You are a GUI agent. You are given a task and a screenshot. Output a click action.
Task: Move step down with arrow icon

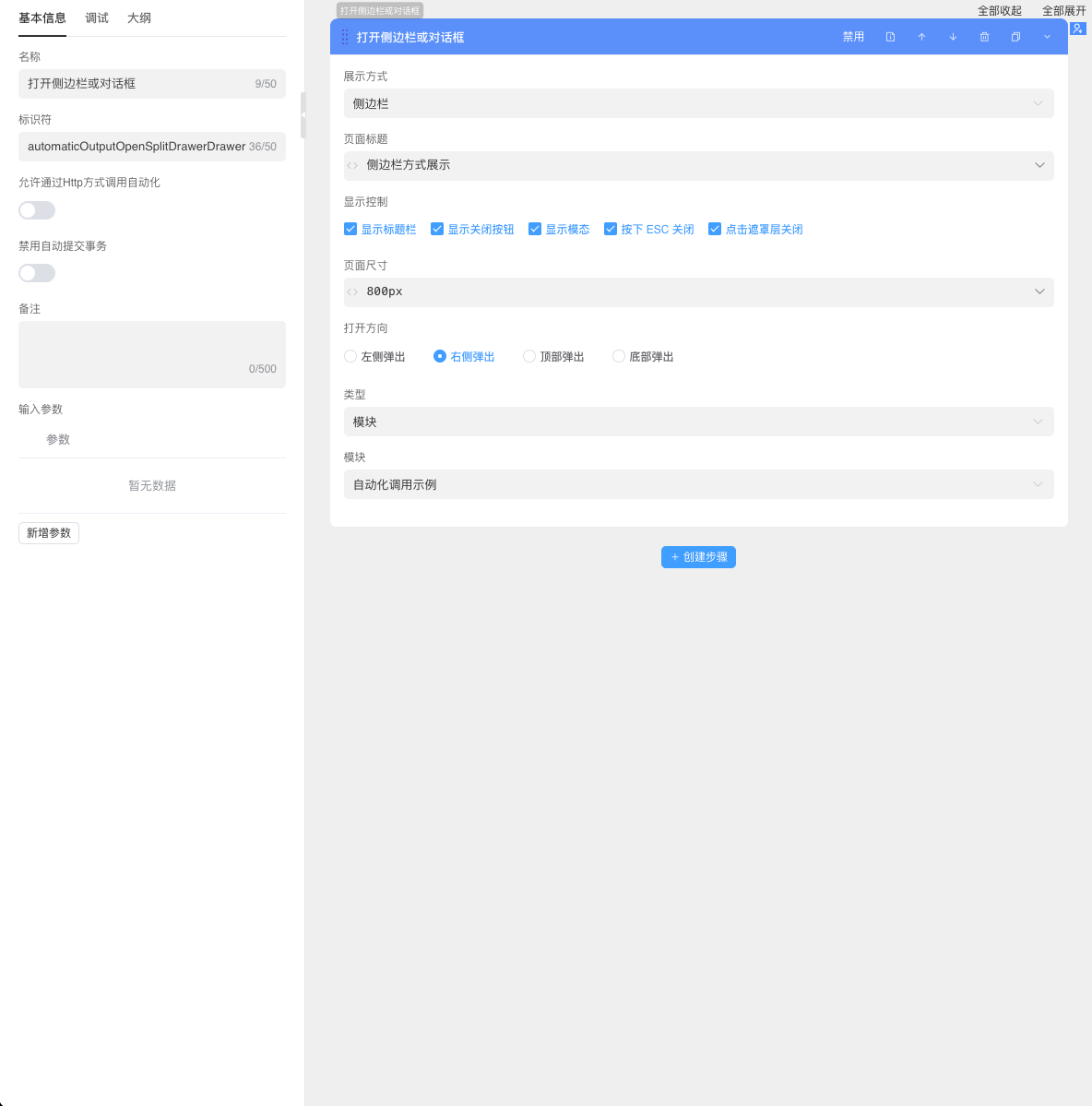click(953, 37)
